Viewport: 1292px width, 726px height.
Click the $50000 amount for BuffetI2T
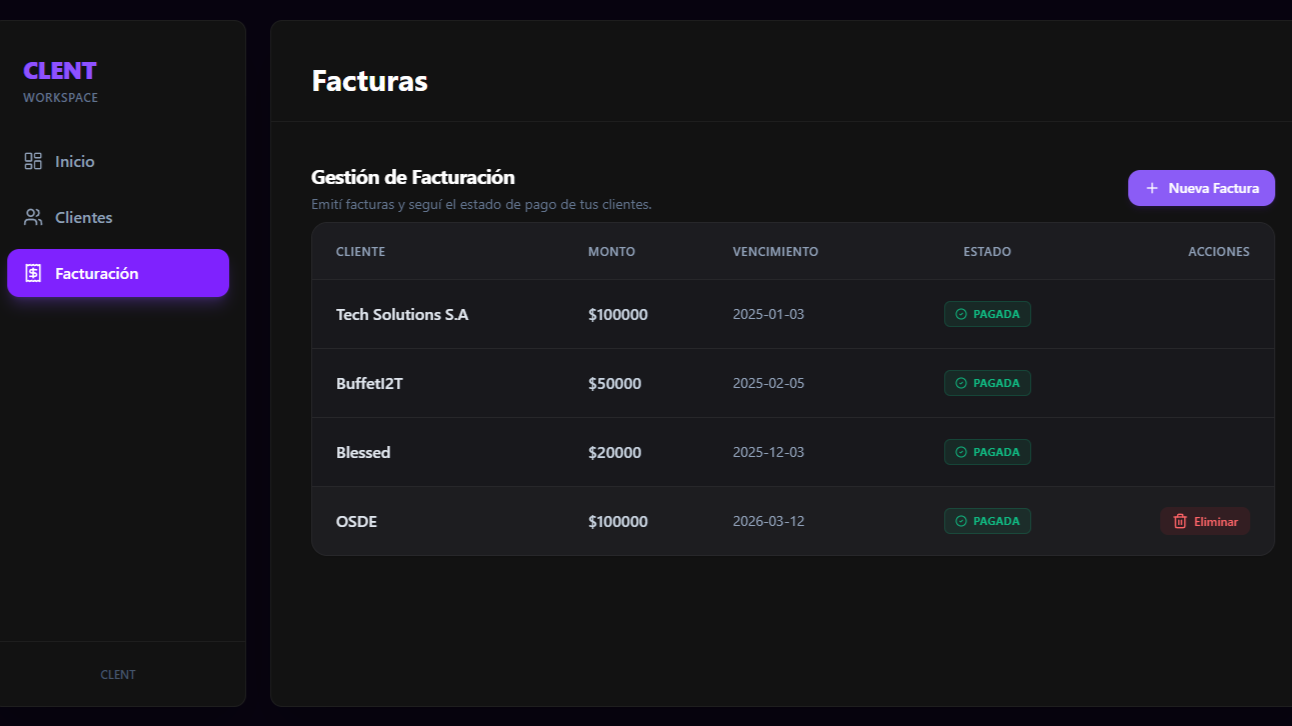click(614, 383)
